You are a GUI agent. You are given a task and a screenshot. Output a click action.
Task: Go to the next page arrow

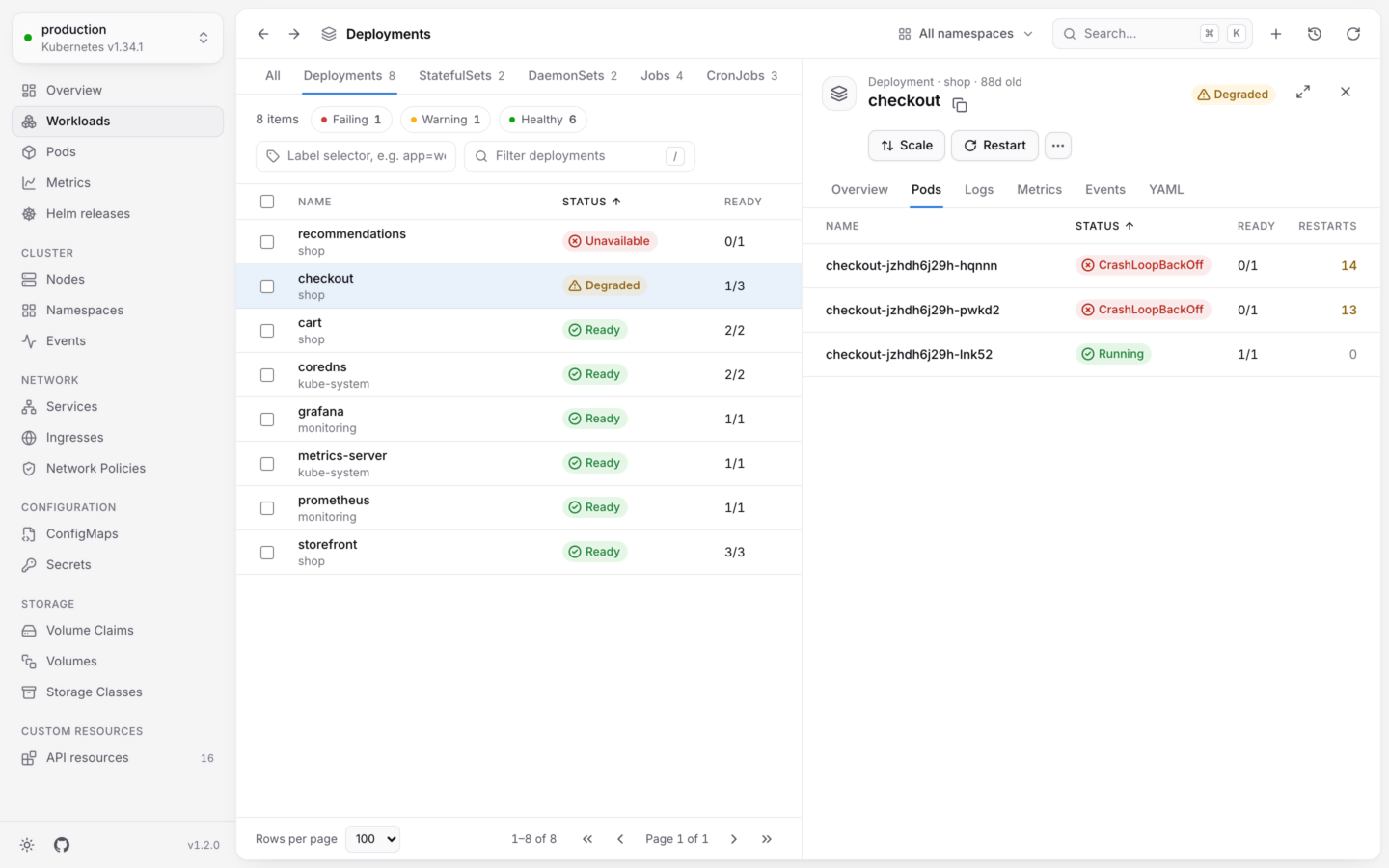tap(734, 839)
